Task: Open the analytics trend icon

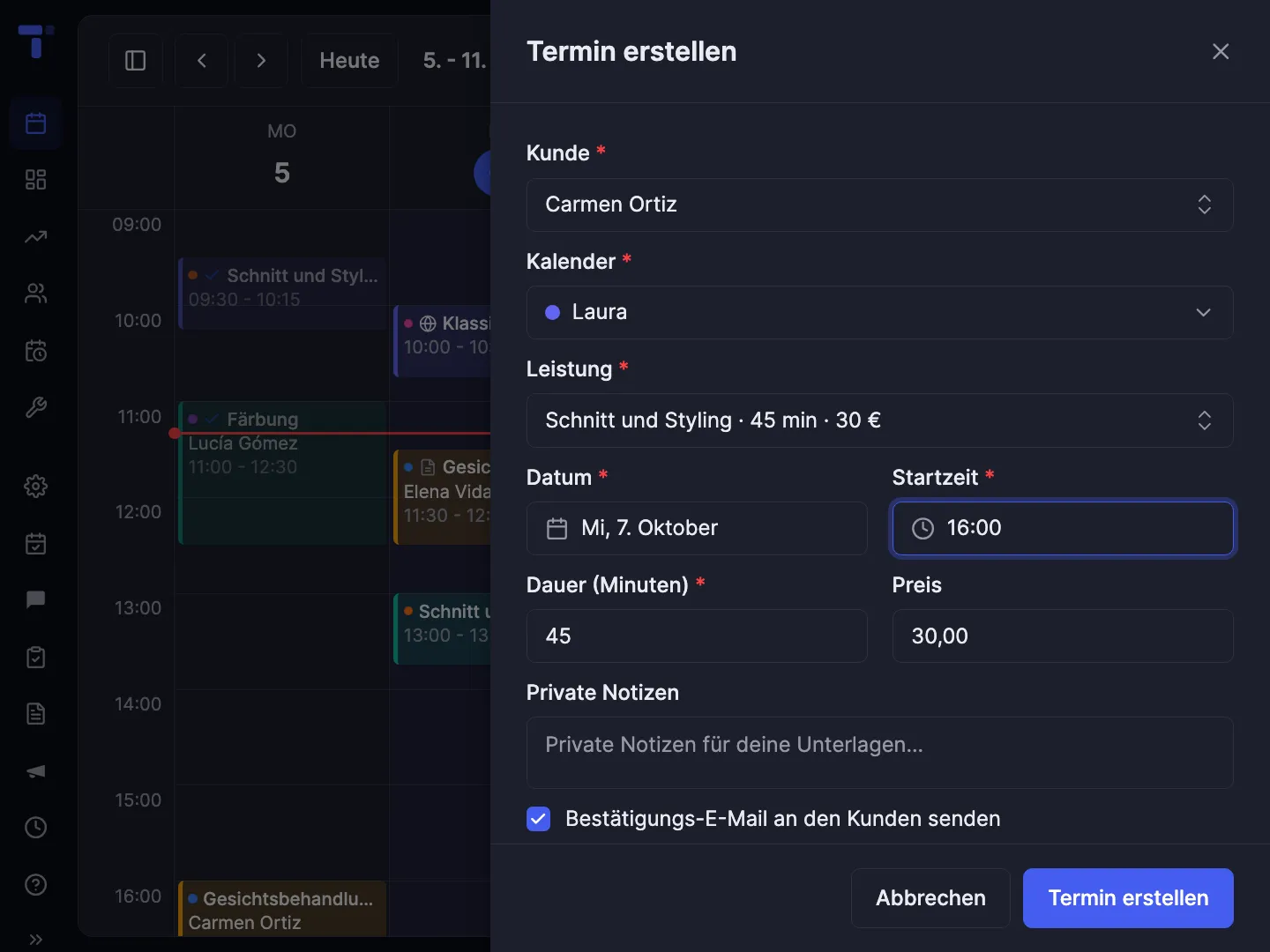Action: pyautogui.click(x=35, y=237)
